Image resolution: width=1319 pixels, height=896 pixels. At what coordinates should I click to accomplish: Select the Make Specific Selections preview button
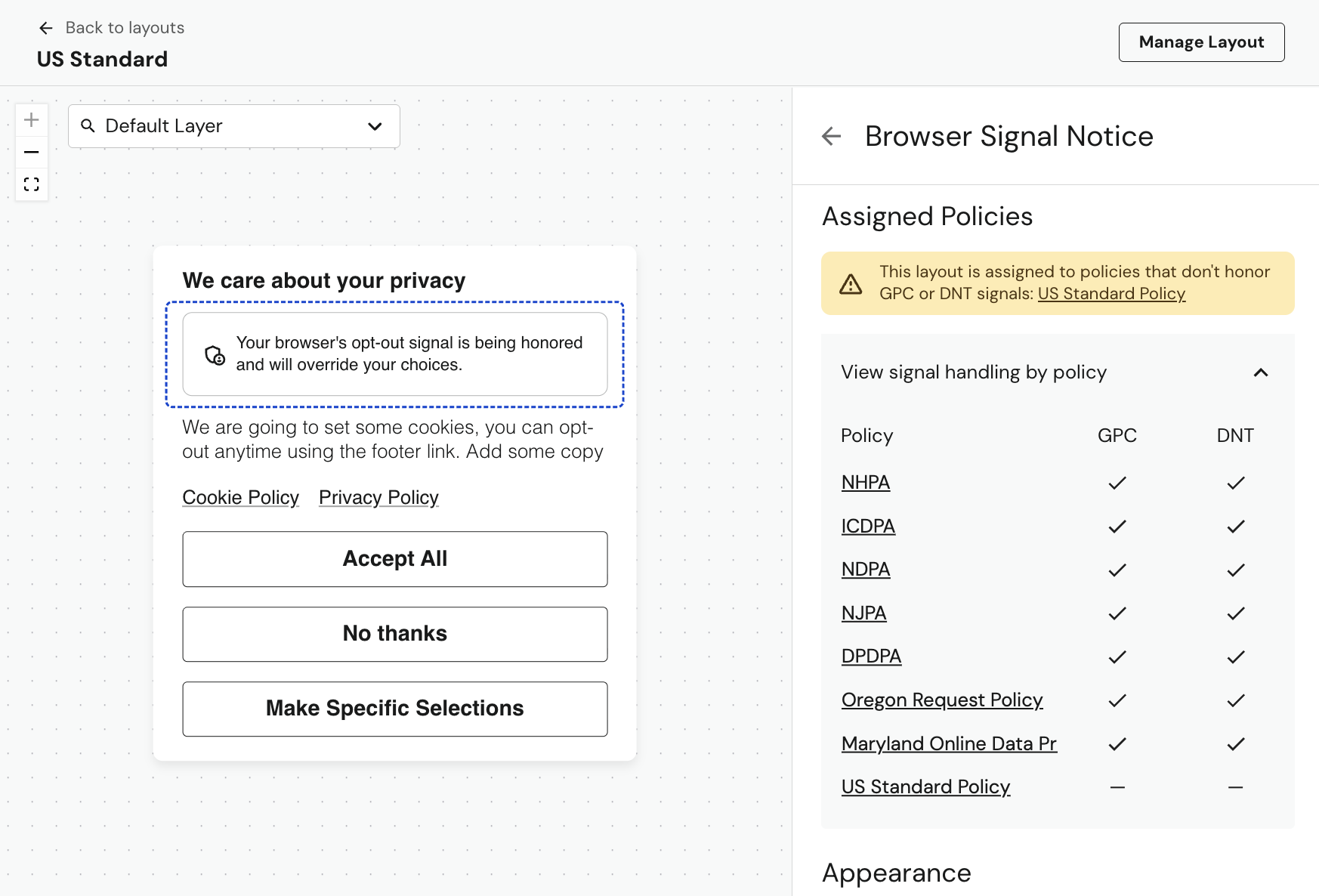click(x=394, y=709)
